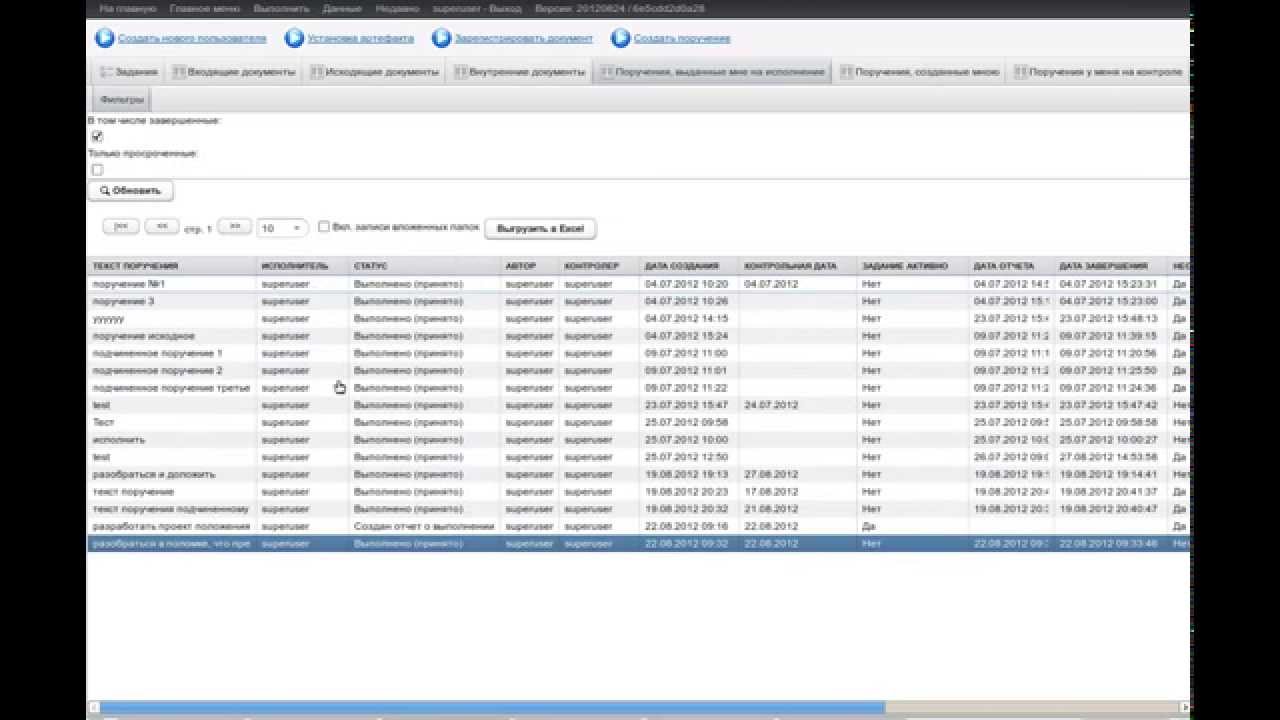This screenshot has height=720, width=1280.
Task: Enable the 'Только просроченные' checkbox
Action: pos(97,170)
